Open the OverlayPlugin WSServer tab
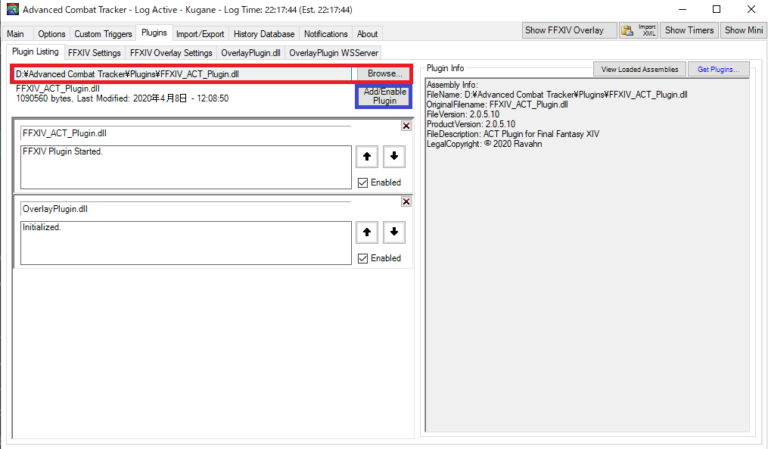 click(x=335, y=52)
